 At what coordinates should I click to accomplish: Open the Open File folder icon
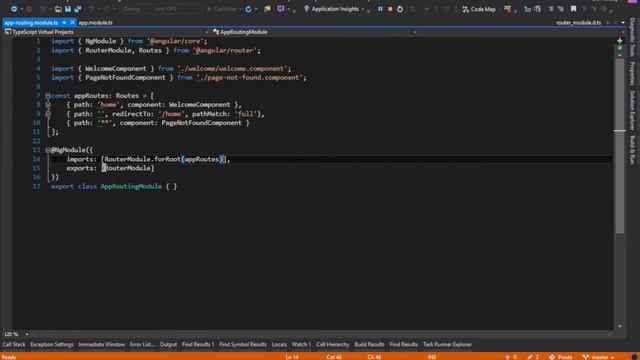[58, 9]
